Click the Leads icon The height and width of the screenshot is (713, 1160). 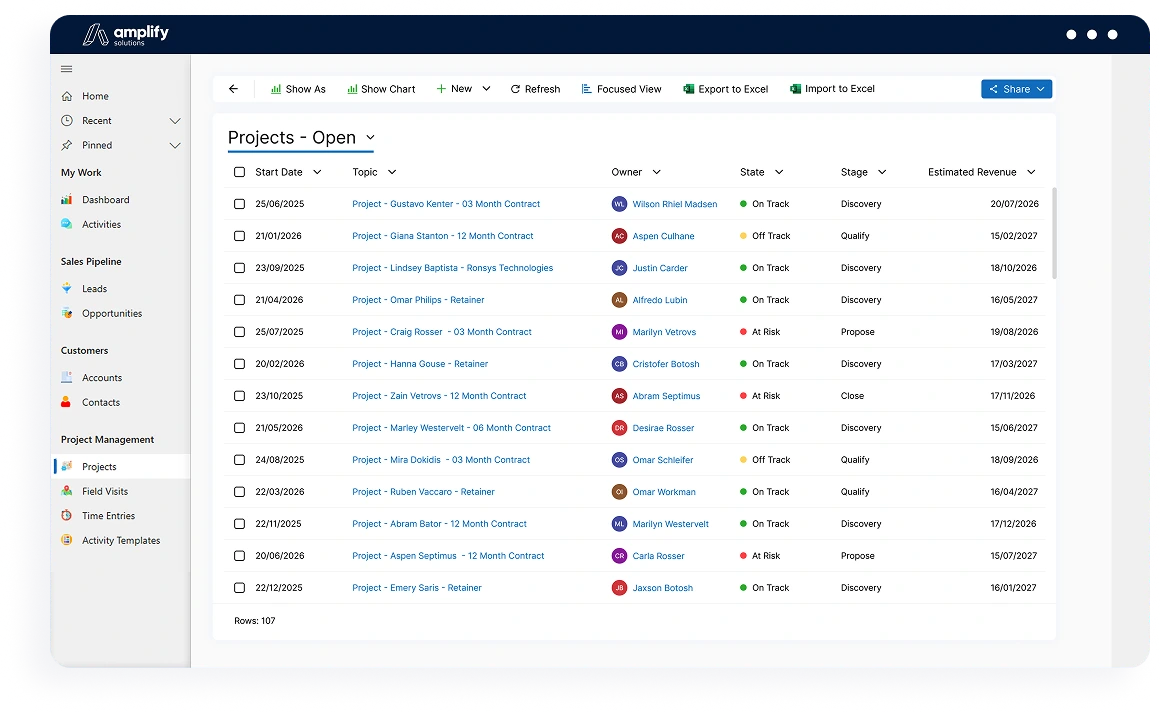67,288
